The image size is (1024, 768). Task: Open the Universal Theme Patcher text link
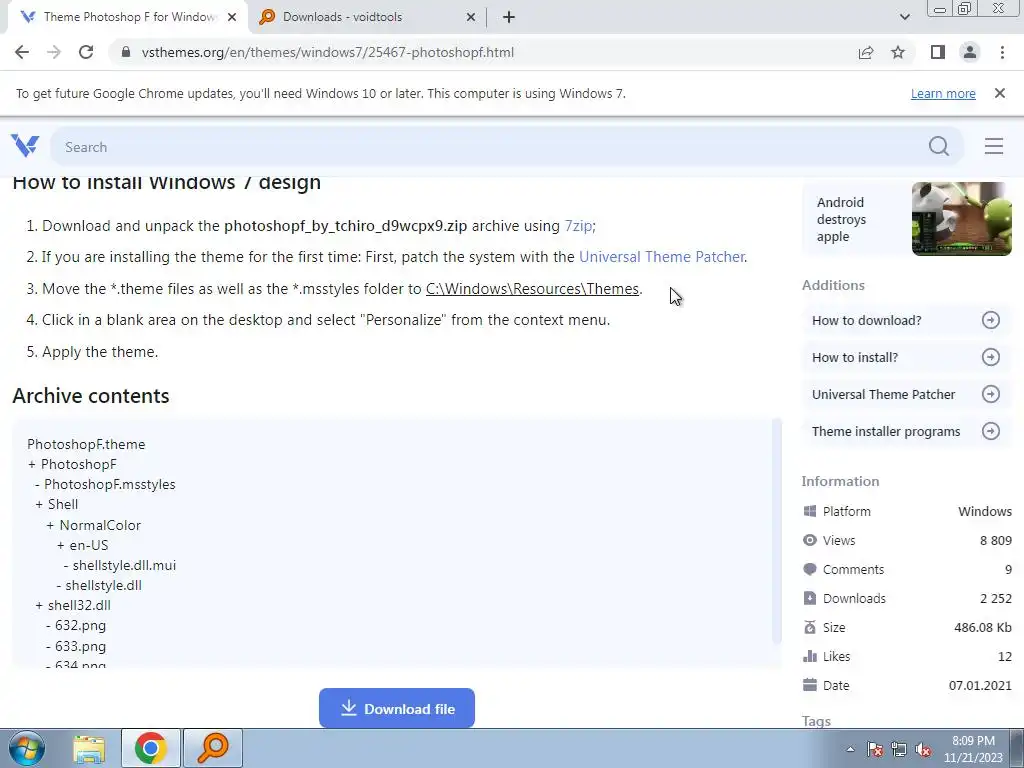[x=662, y=257]
